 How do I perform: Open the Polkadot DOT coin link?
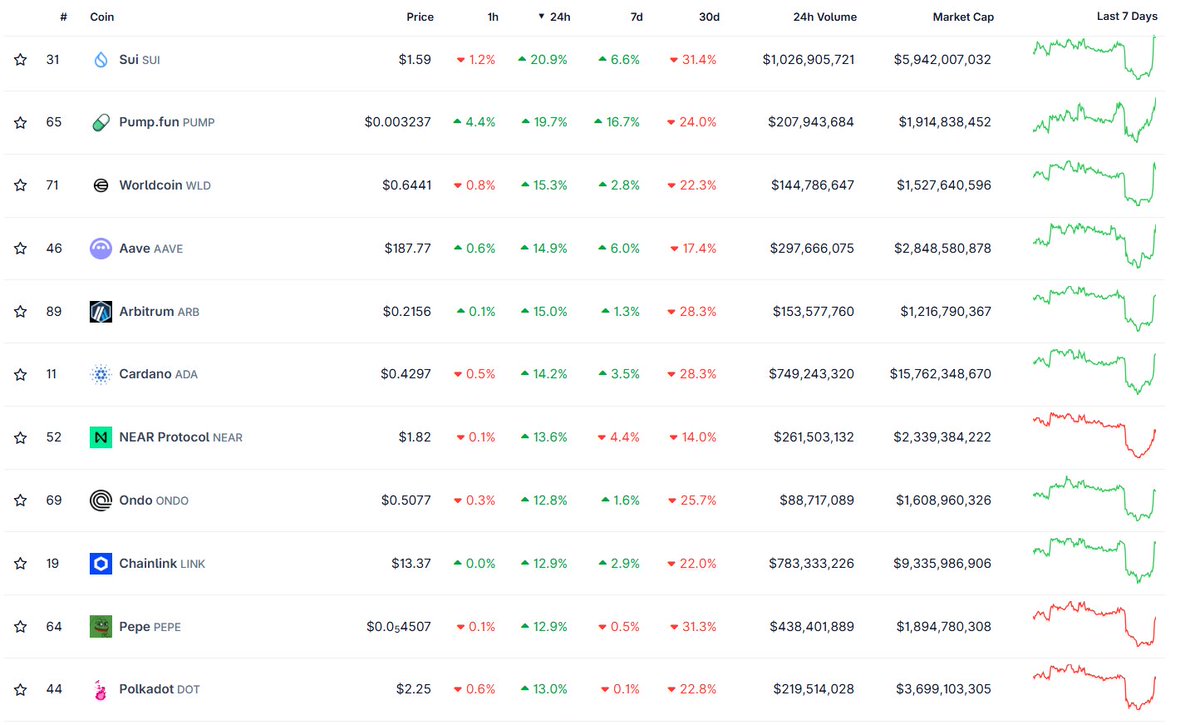pyautogui.click(x=159, y=689)
